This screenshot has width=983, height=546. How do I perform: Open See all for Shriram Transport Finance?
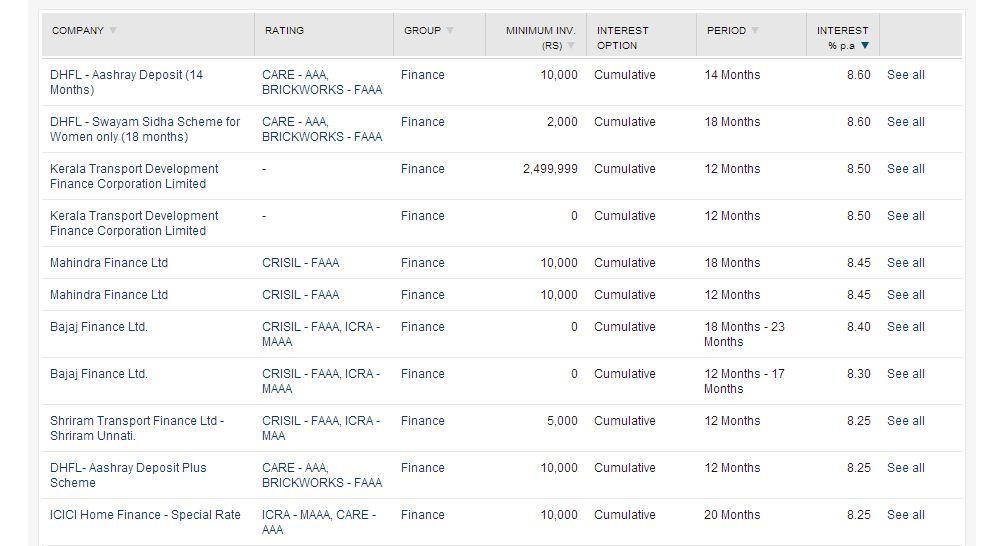905,421
